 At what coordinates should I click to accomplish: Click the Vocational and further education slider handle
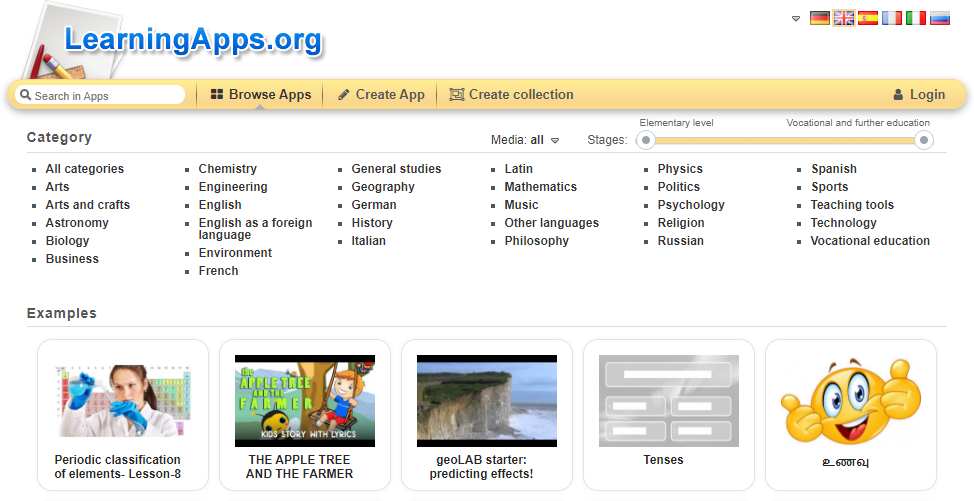click(x=924, y=140)
